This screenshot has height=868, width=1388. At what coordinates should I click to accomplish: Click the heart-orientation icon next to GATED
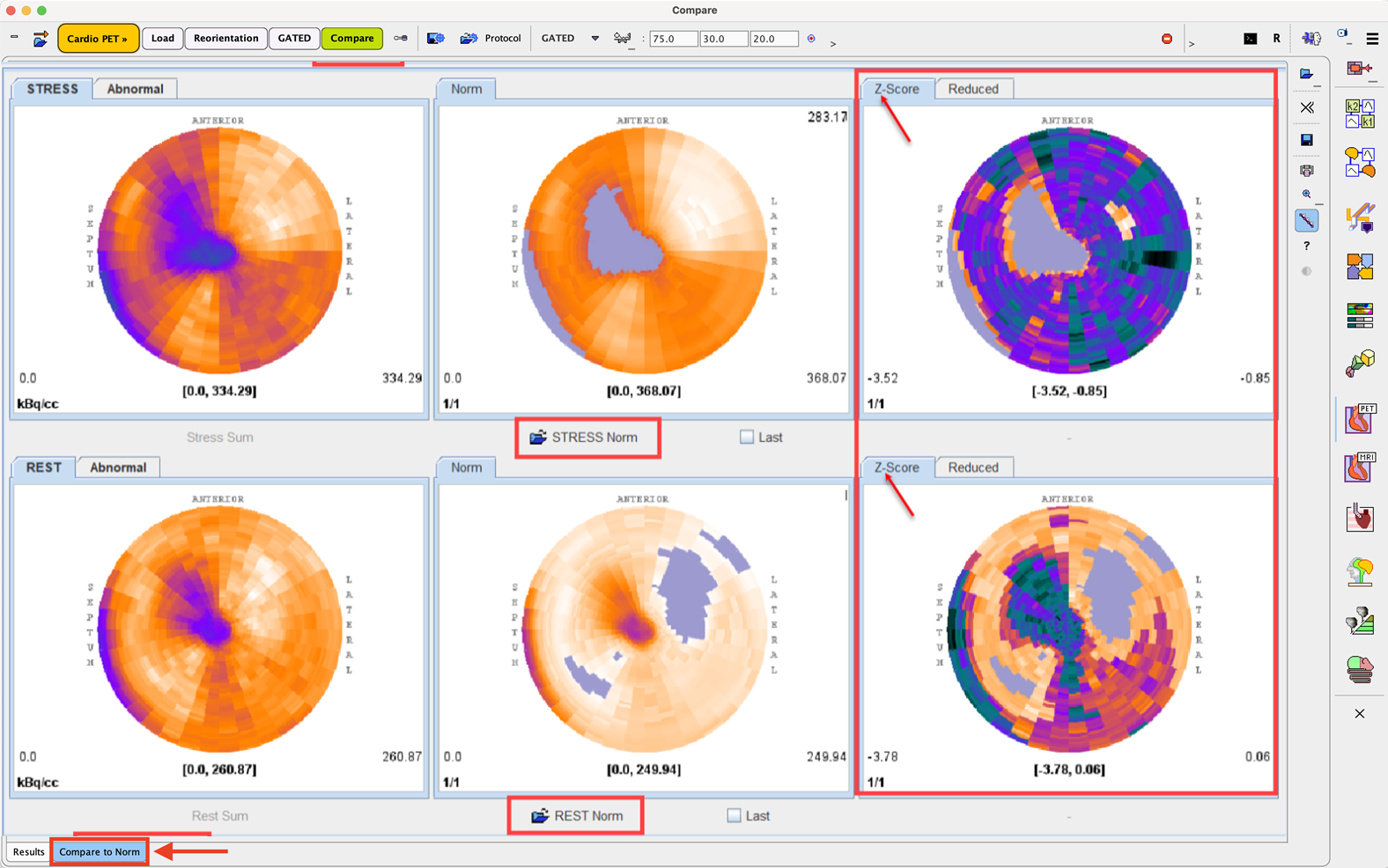623,39
